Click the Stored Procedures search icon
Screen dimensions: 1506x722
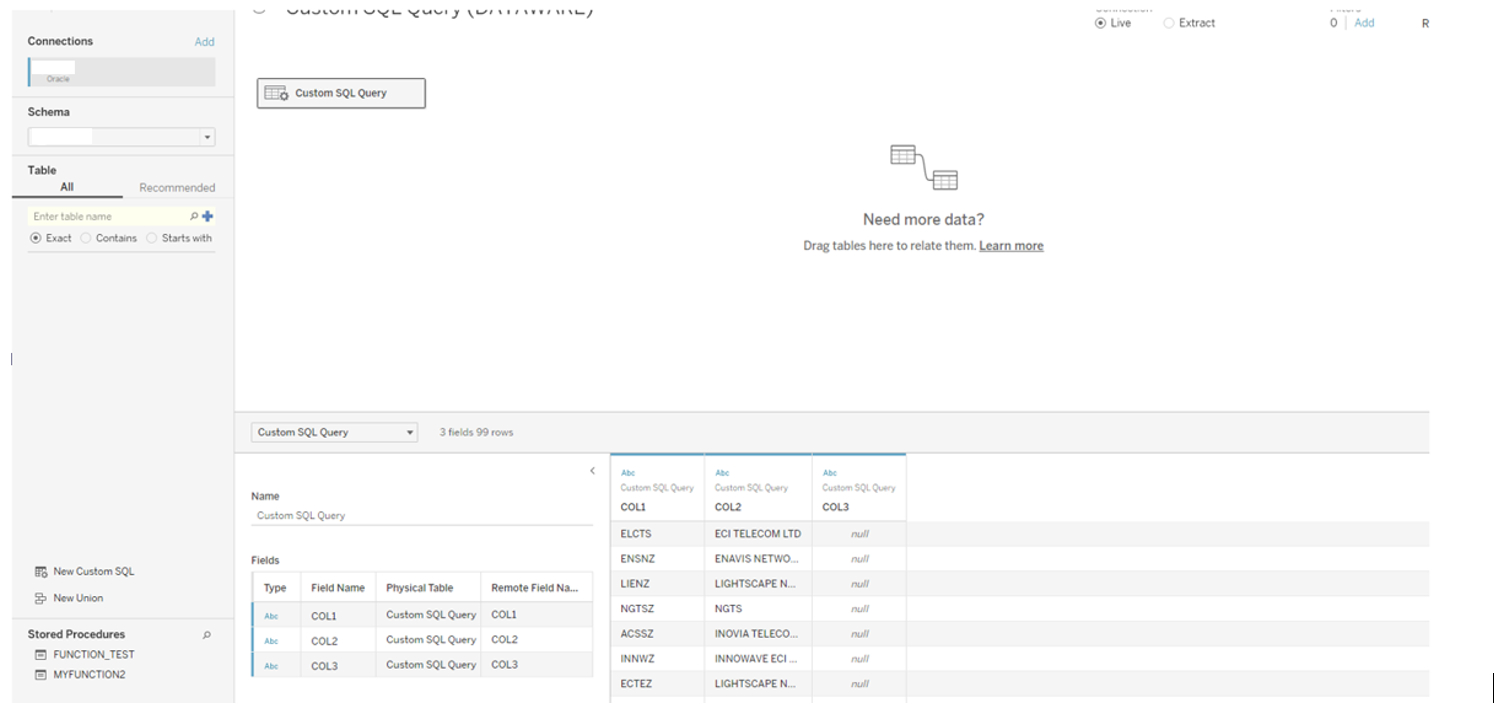(207, 635)
